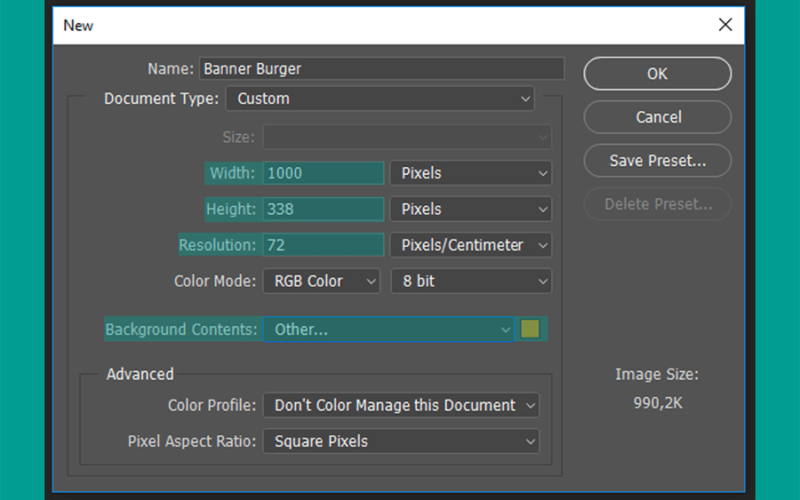Click the 'New' dialog title

(x=78, y=26)
